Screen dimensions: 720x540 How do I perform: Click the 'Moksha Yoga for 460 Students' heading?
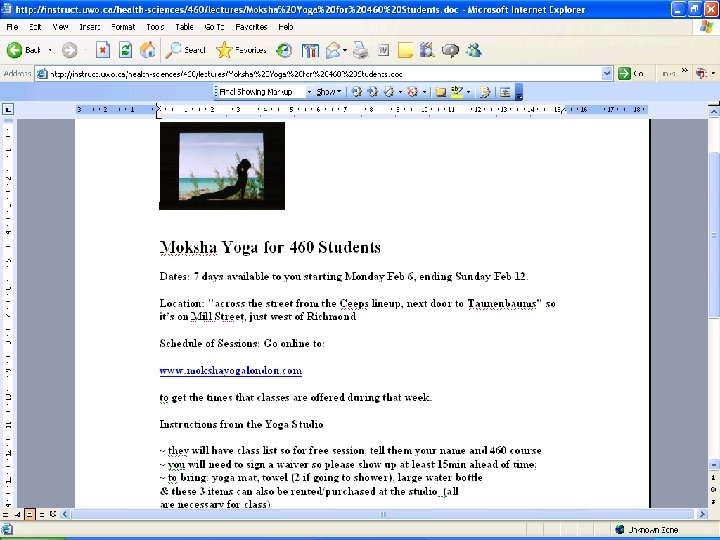coord(270,247)
